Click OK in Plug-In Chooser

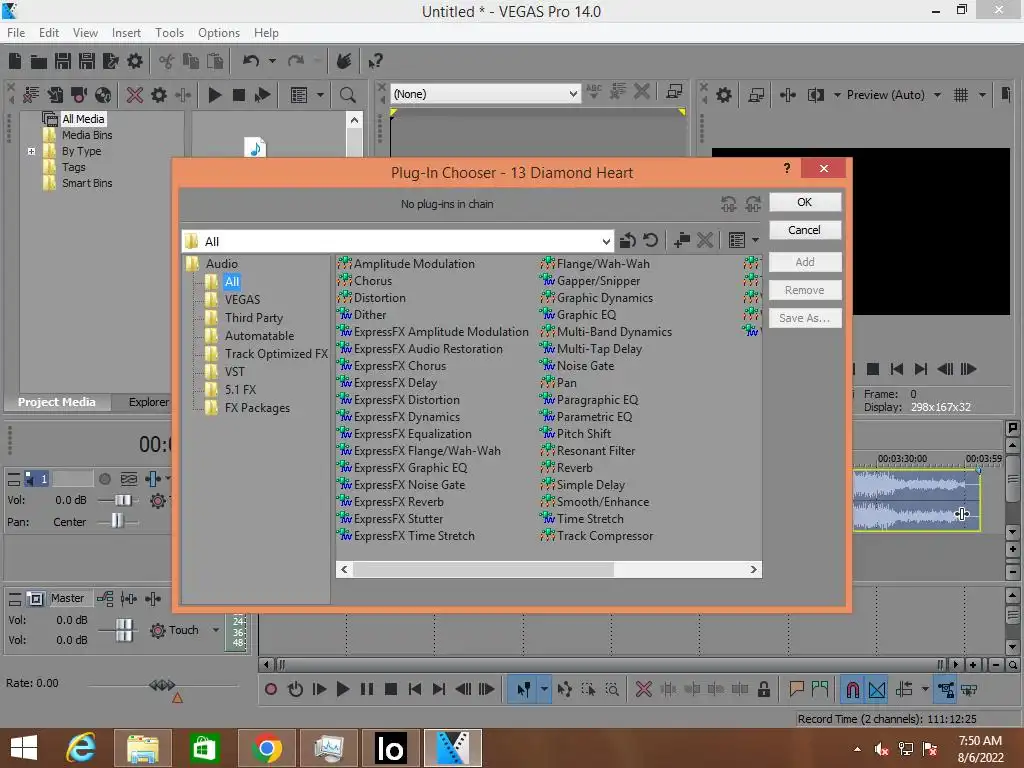click(x=805, y=202)
